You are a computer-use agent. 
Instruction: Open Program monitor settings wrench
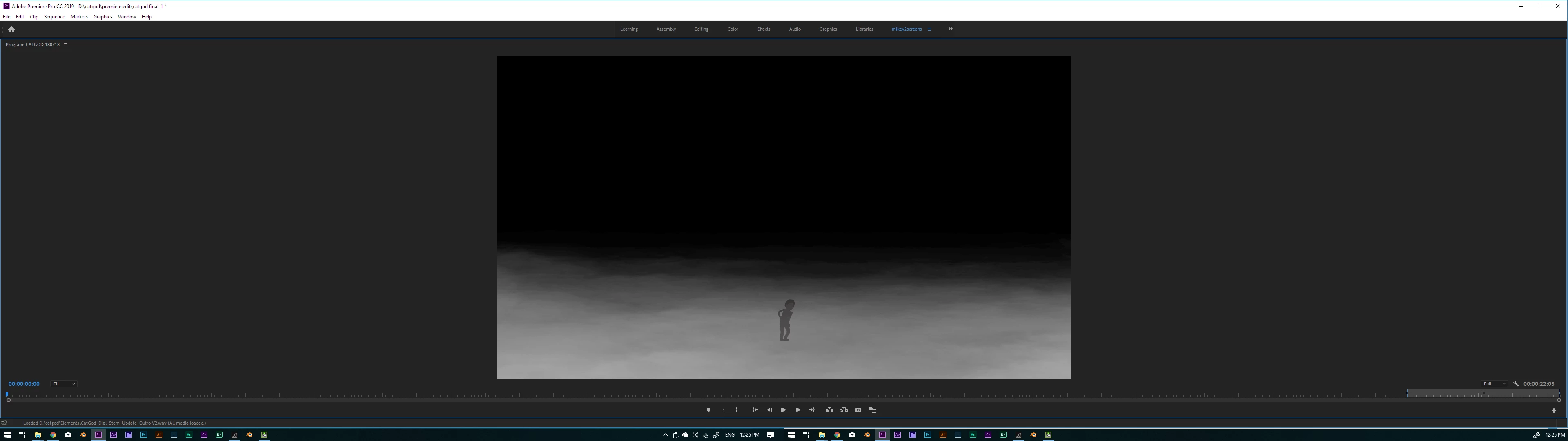point(1516,384)
